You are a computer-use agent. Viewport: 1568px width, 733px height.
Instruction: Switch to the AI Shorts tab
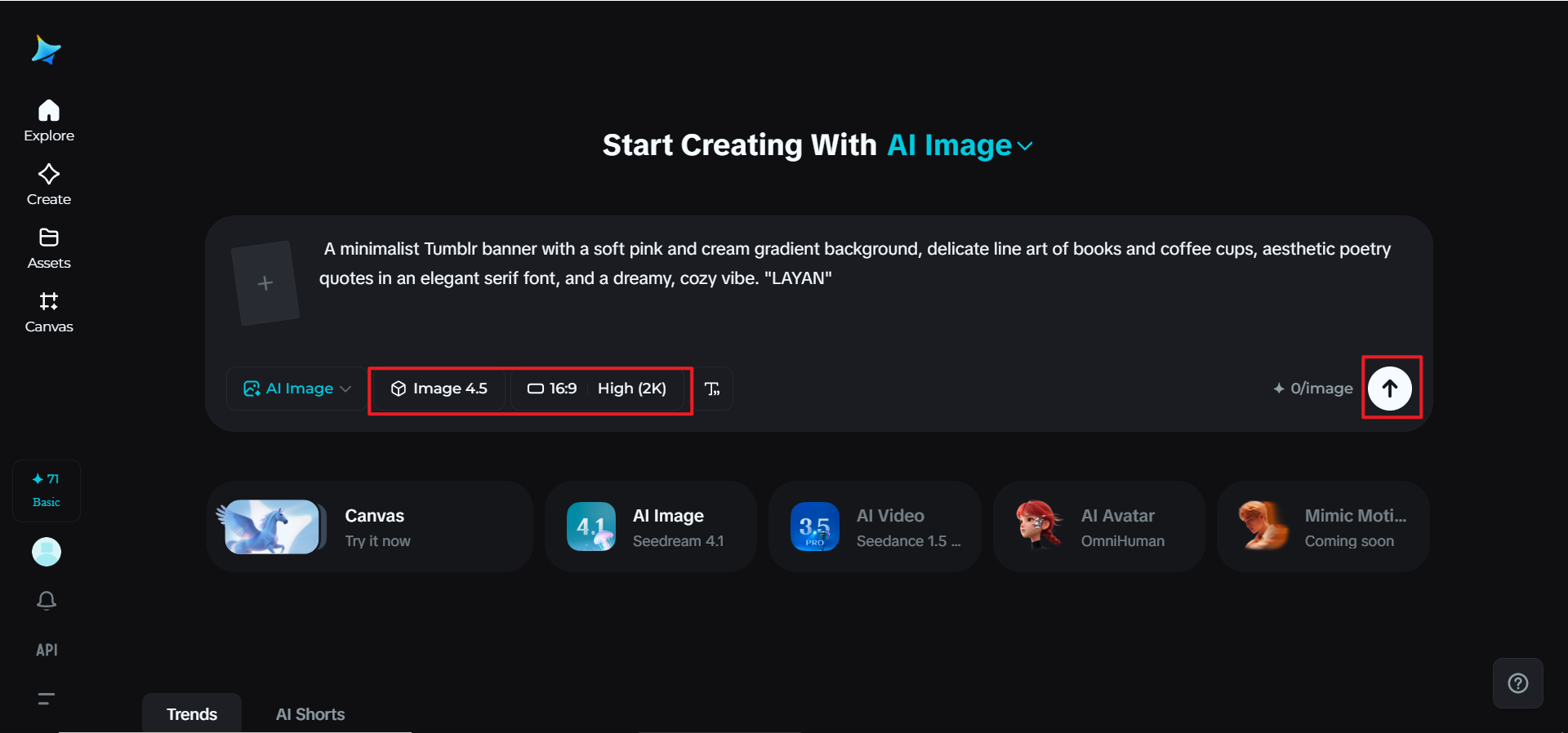point(310,714)
